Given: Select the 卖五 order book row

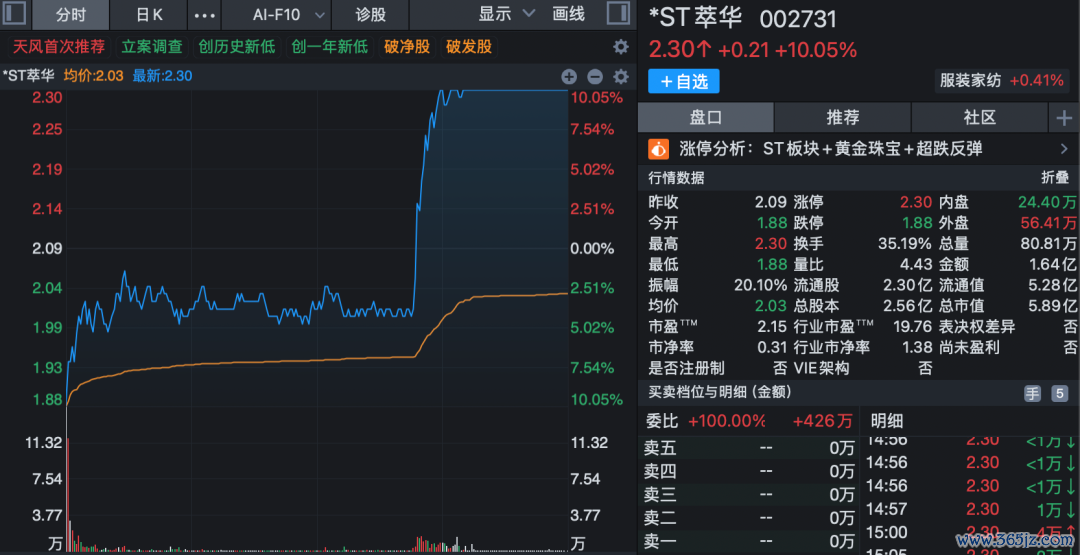Looking at the screenshot, I should (x=749, y=449).
